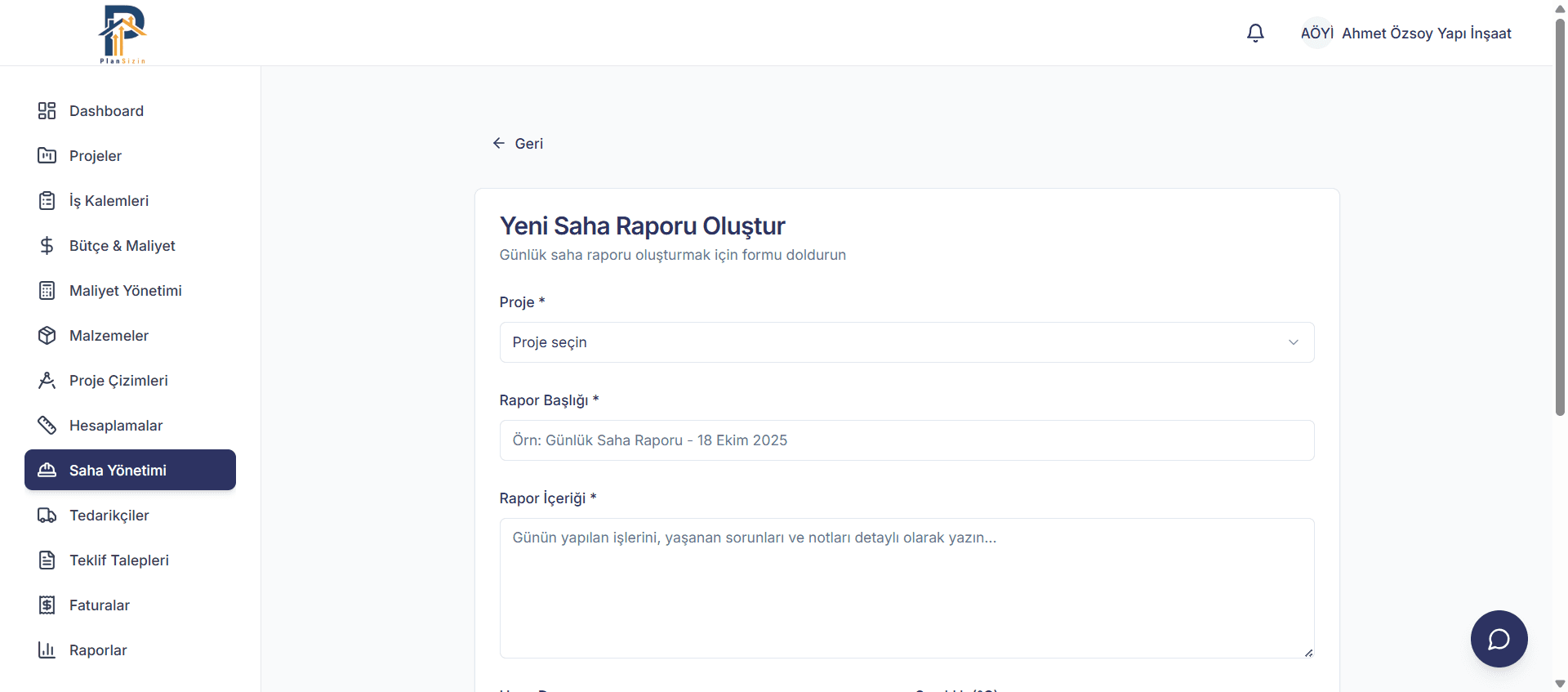Click the Raporlar bar chart icon
The height and width of the screenshot is (692, 1568).
click(47, 650)
